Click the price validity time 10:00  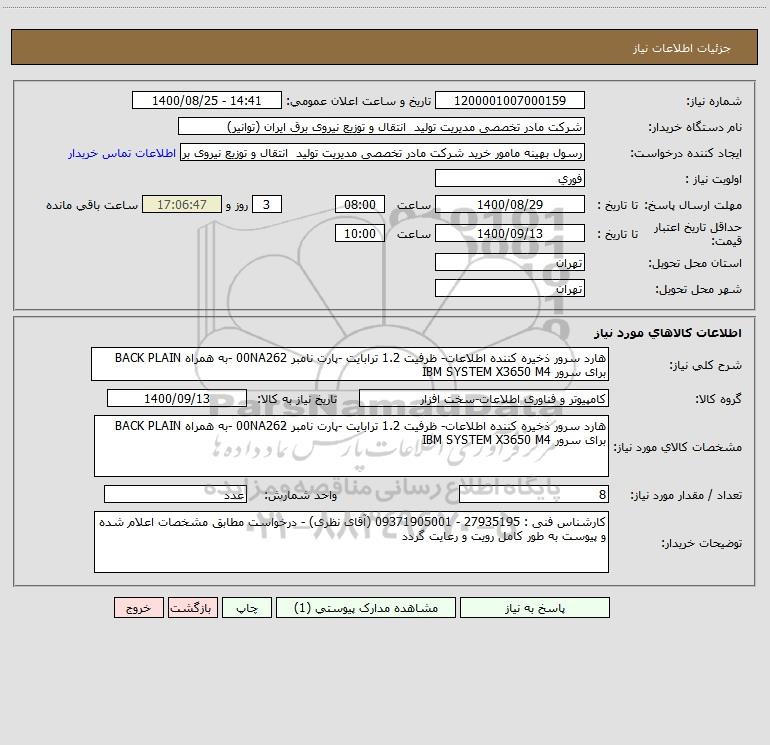pos(359,233)
